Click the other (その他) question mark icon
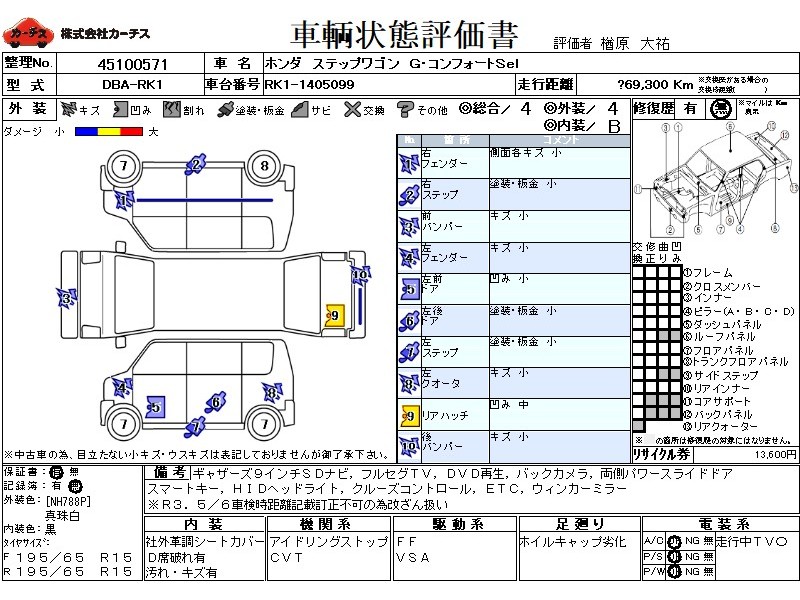 pos(405,110)
